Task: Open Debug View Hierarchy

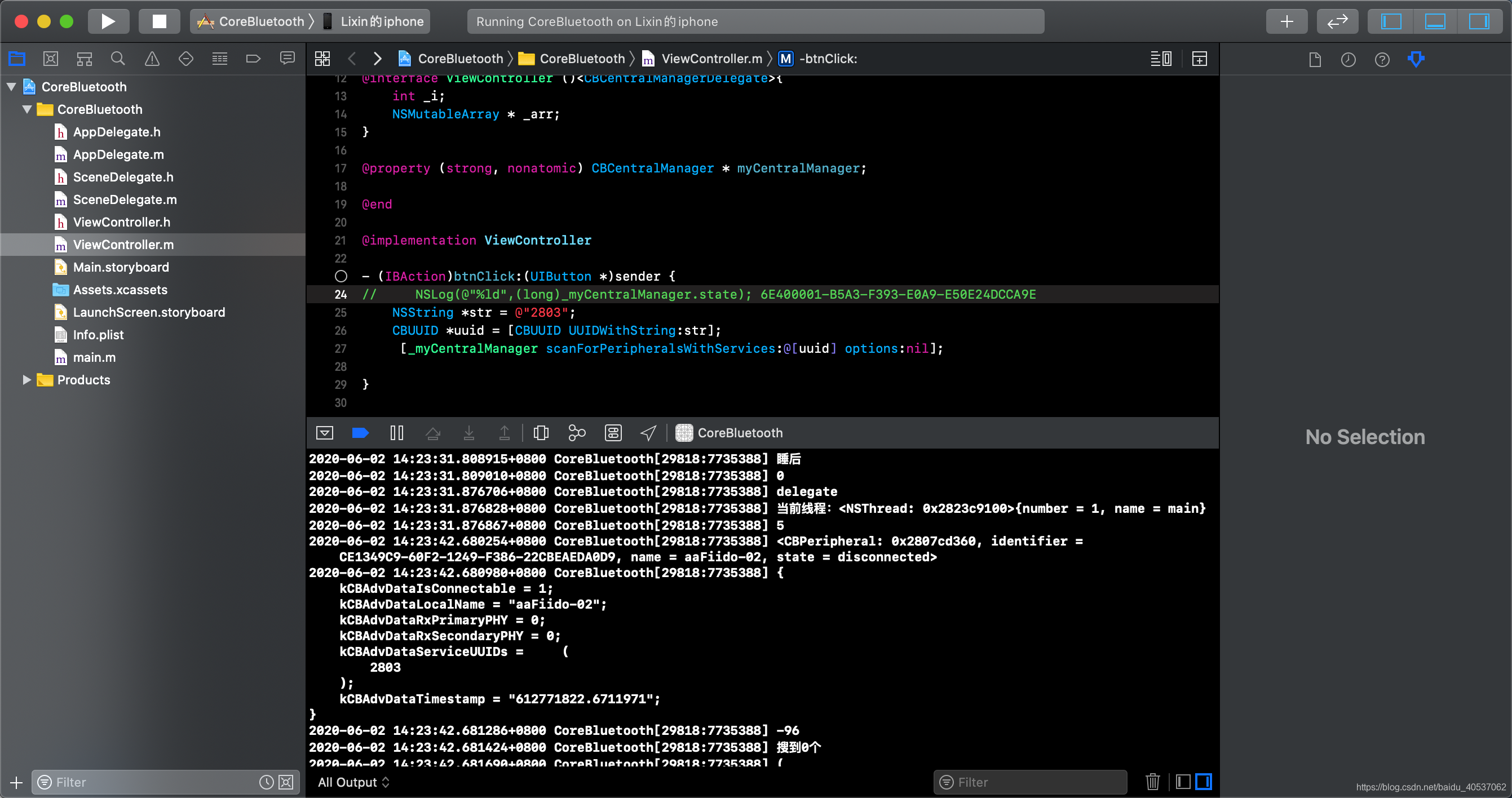Action: point(541,433)
